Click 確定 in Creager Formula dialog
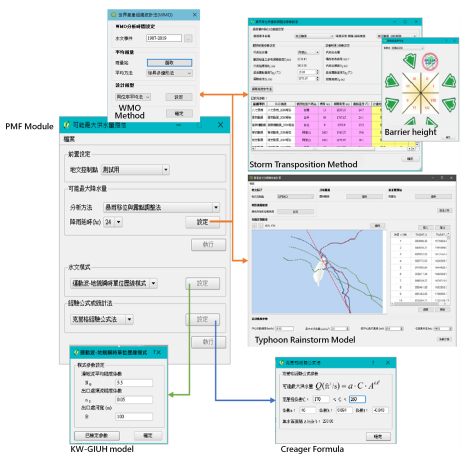 pos(378,437)
